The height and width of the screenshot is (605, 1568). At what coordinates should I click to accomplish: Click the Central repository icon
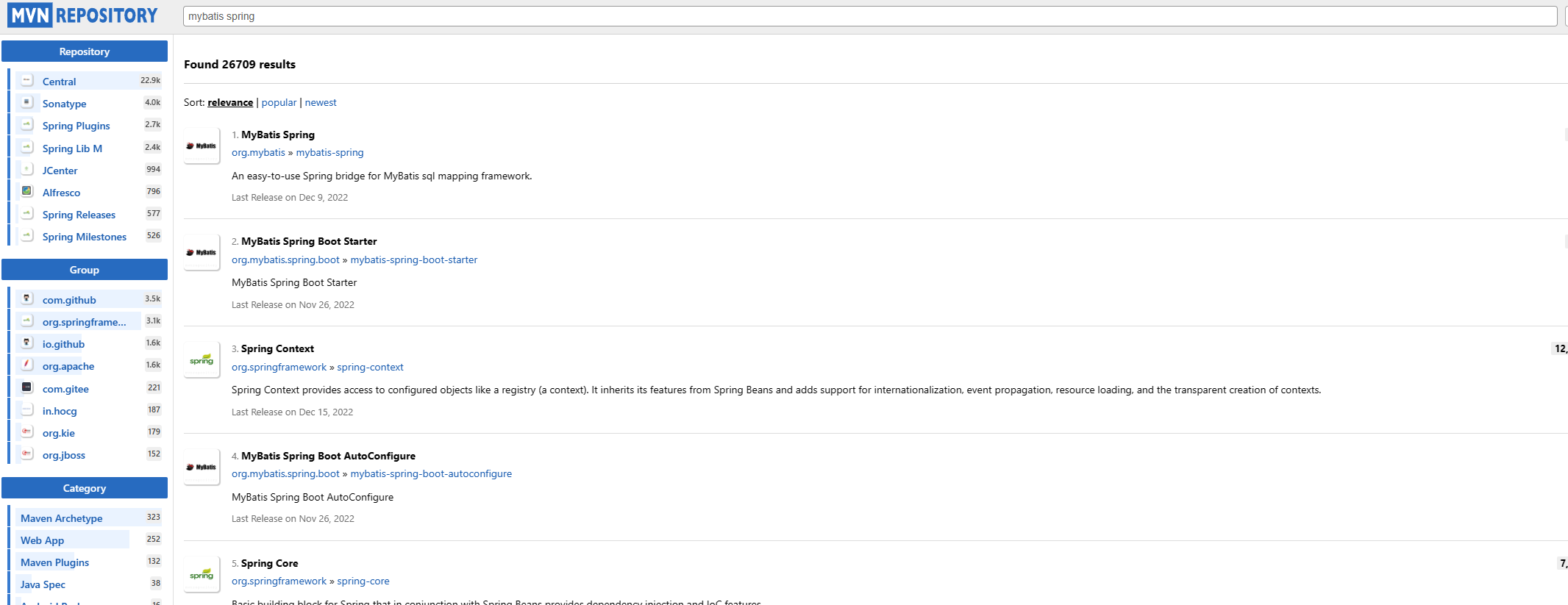coord(27,80)
